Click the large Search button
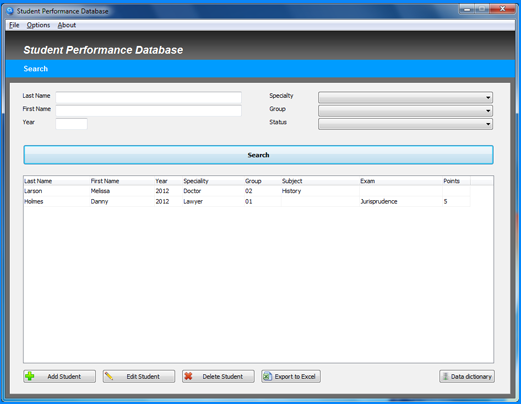Screen dimensions: 521x404 (258, 155)
